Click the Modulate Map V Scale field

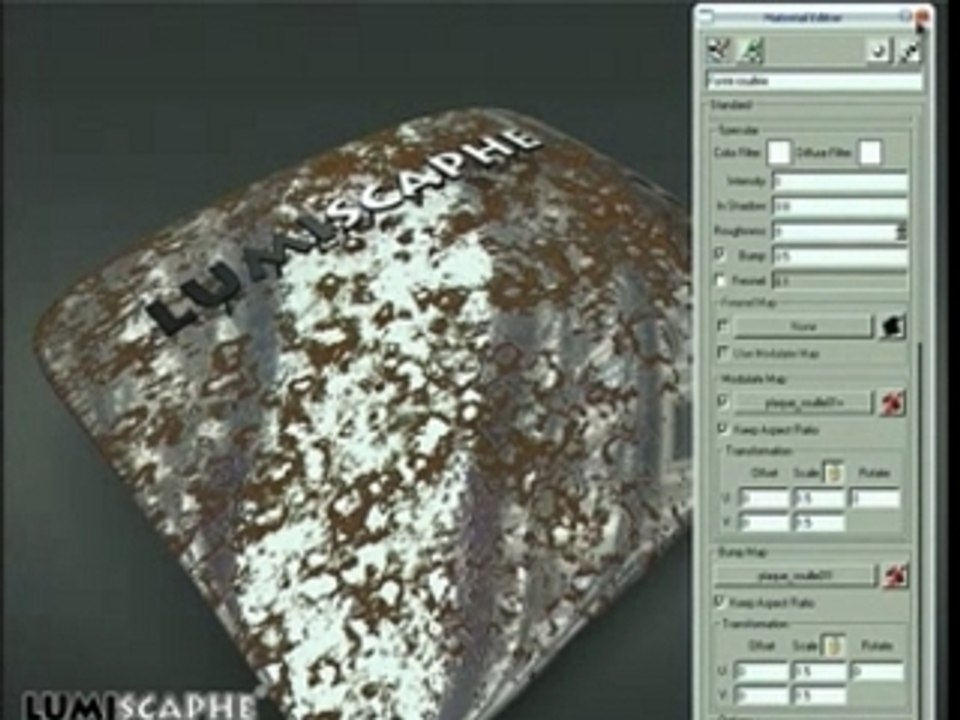[x=819, y=522]
